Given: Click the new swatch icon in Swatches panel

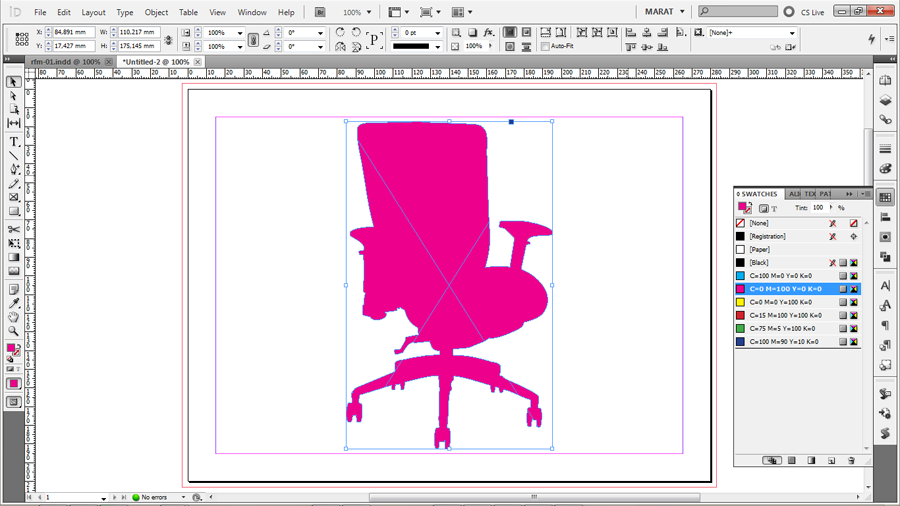Looking at the screenshot, I should [x=831, y=461].
